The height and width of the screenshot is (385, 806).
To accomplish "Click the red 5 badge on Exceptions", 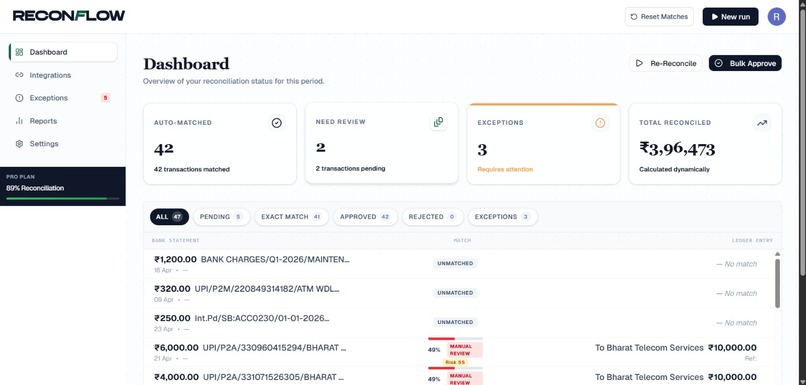I will tap(105, 98).
